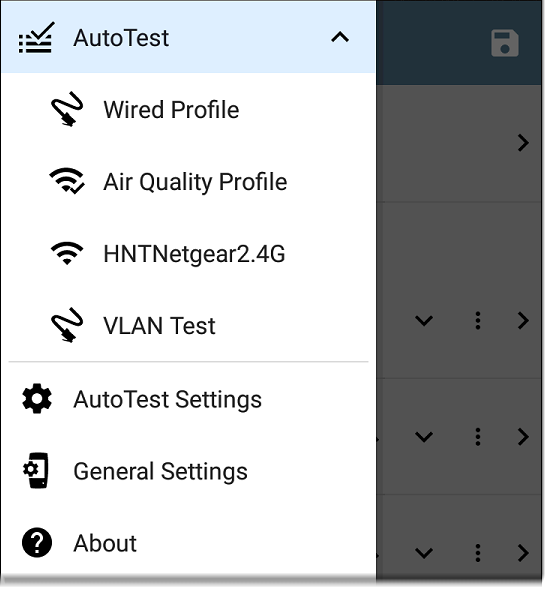Click the Air Quality Profile Wi-Fi icon
Viewport: 548px width, 589px height.
[67, 181]
